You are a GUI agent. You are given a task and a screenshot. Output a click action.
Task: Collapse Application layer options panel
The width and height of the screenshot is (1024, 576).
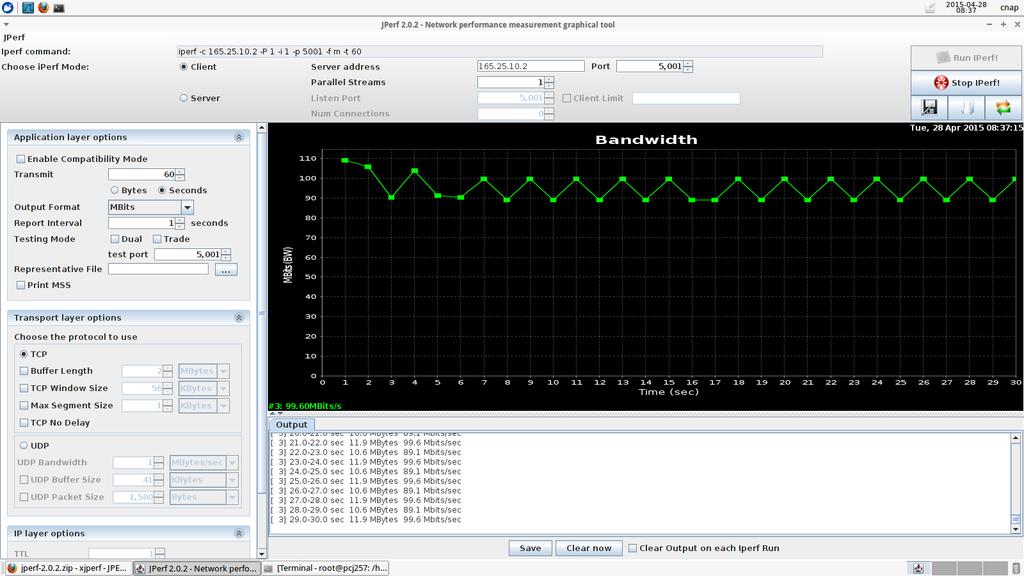(238, 137)
